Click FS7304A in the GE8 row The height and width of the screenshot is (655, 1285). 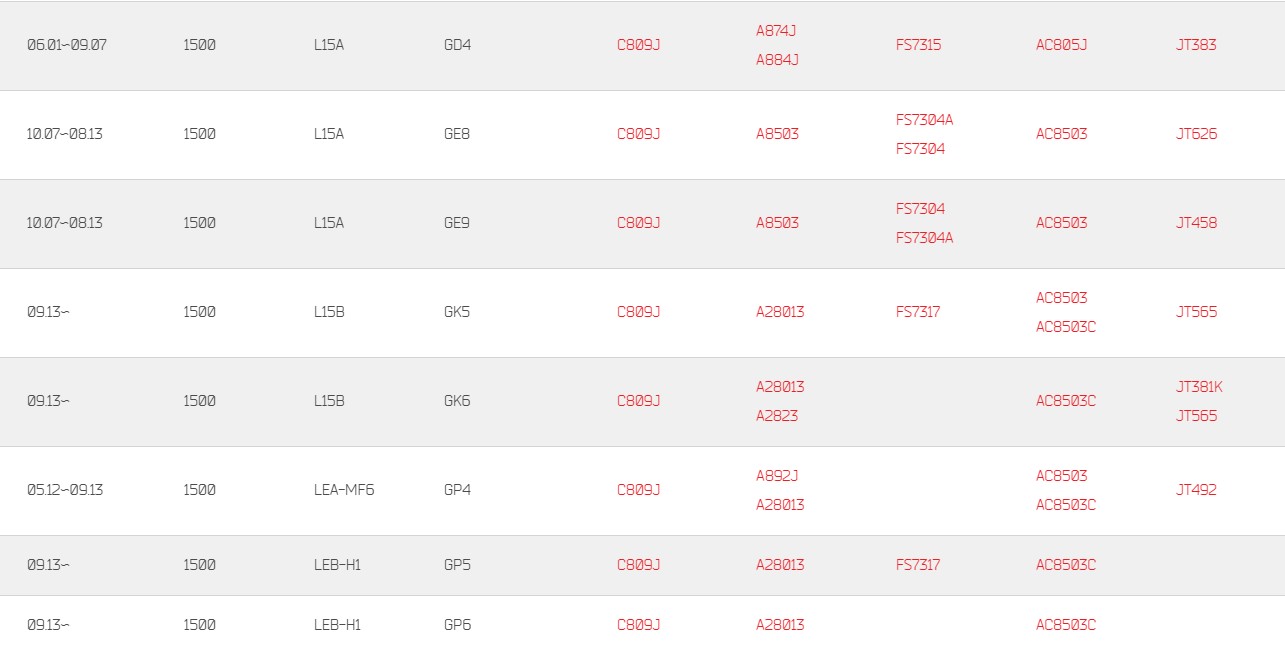pos(924,120)
